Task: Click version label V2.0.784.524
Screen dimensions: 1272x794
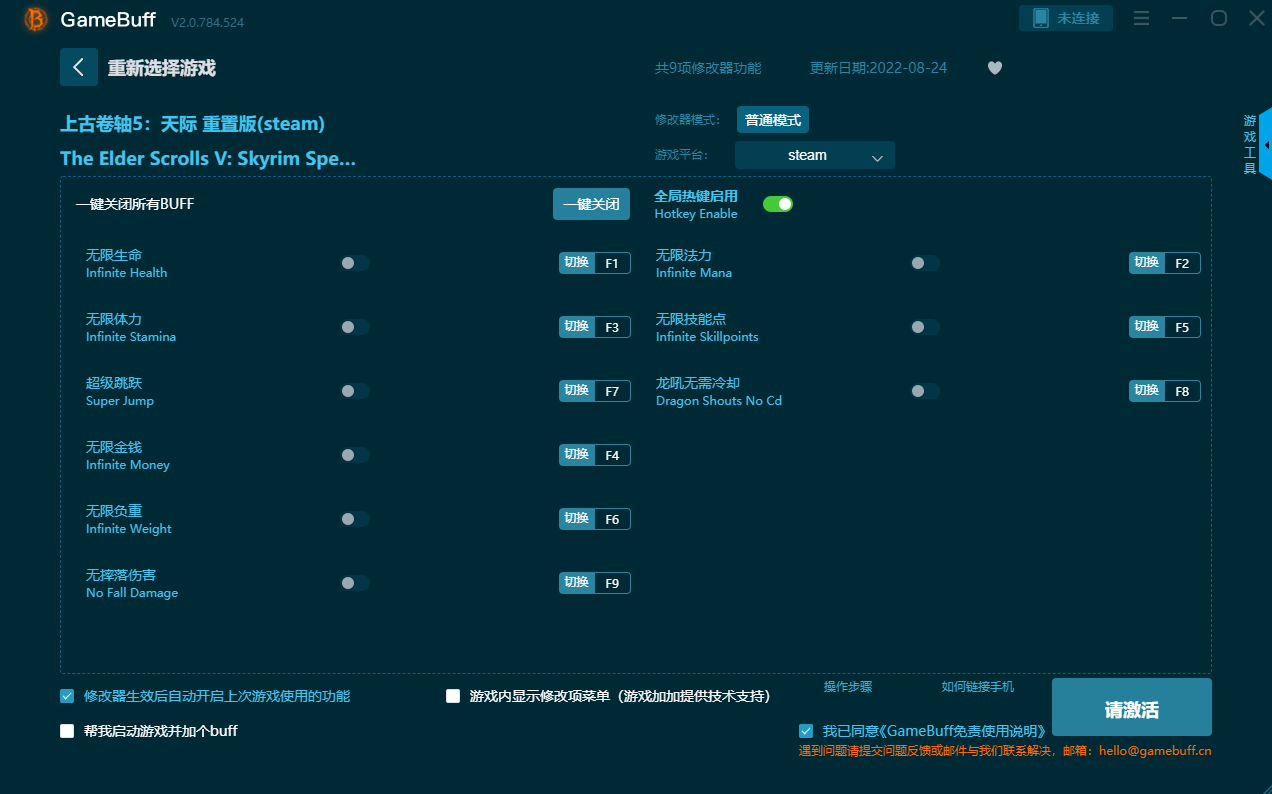Action: pyautogui.click(x=207, y=22)
